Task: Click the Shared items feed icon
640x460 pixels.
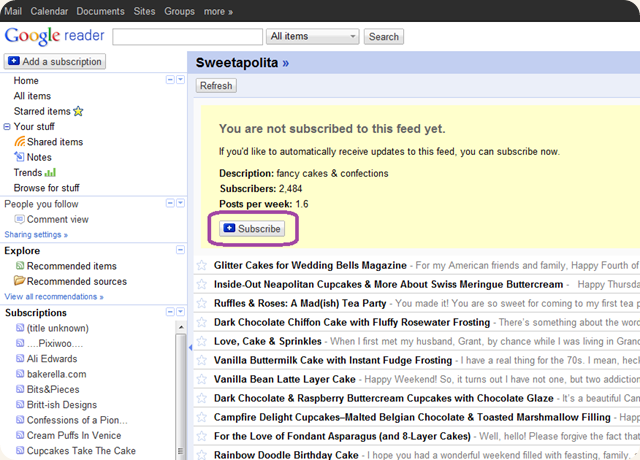Action: tap(20, 142)
